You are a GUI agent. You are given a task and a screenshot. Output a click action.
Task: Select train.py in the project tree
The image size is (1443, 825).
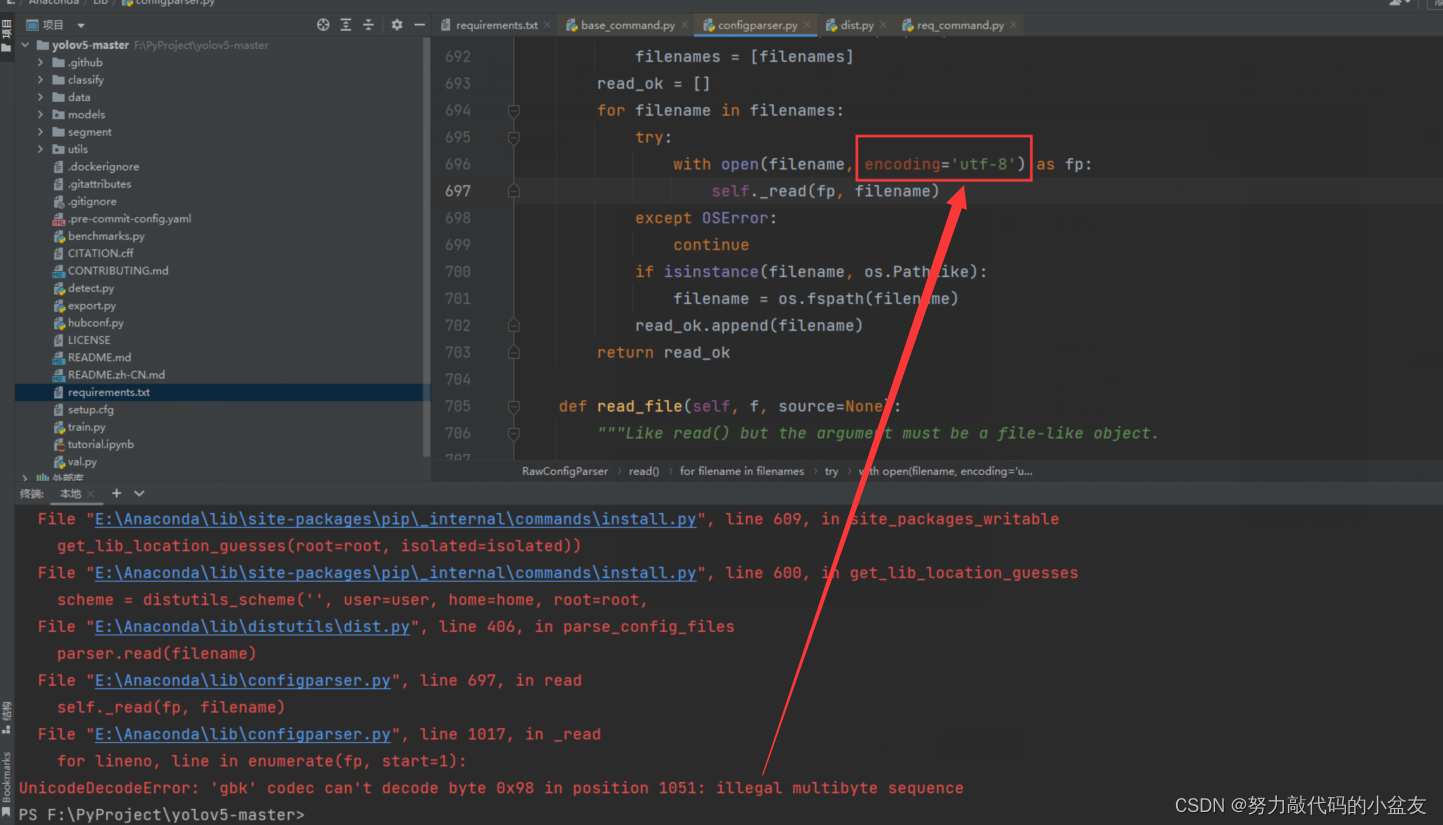[x=86, y=427]
